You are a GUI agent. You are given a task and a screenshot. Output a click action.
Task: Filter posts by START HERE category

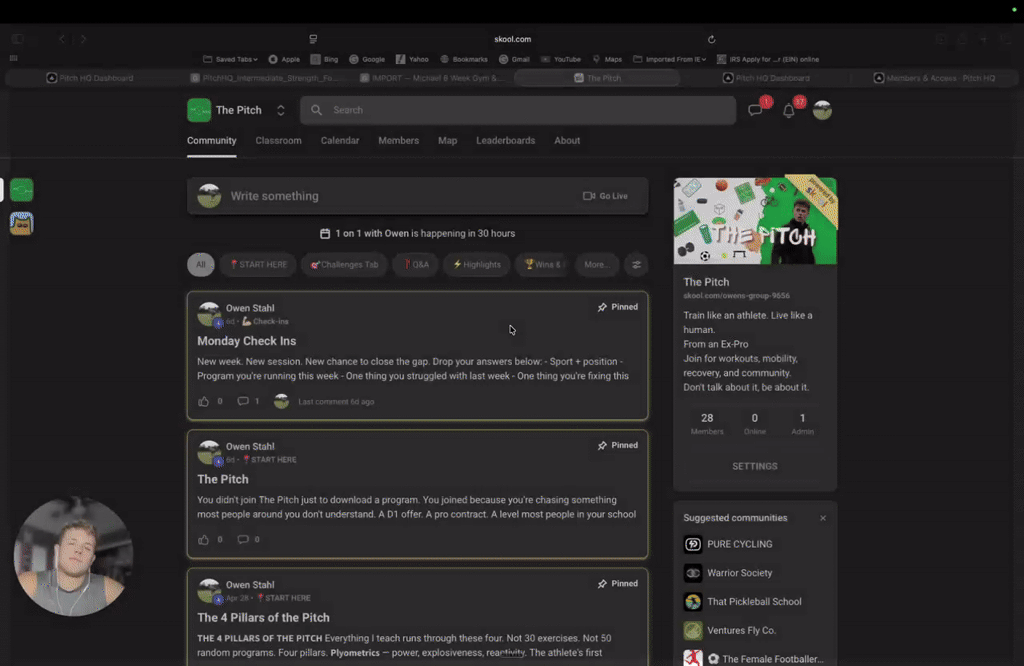tap(259, 264)
